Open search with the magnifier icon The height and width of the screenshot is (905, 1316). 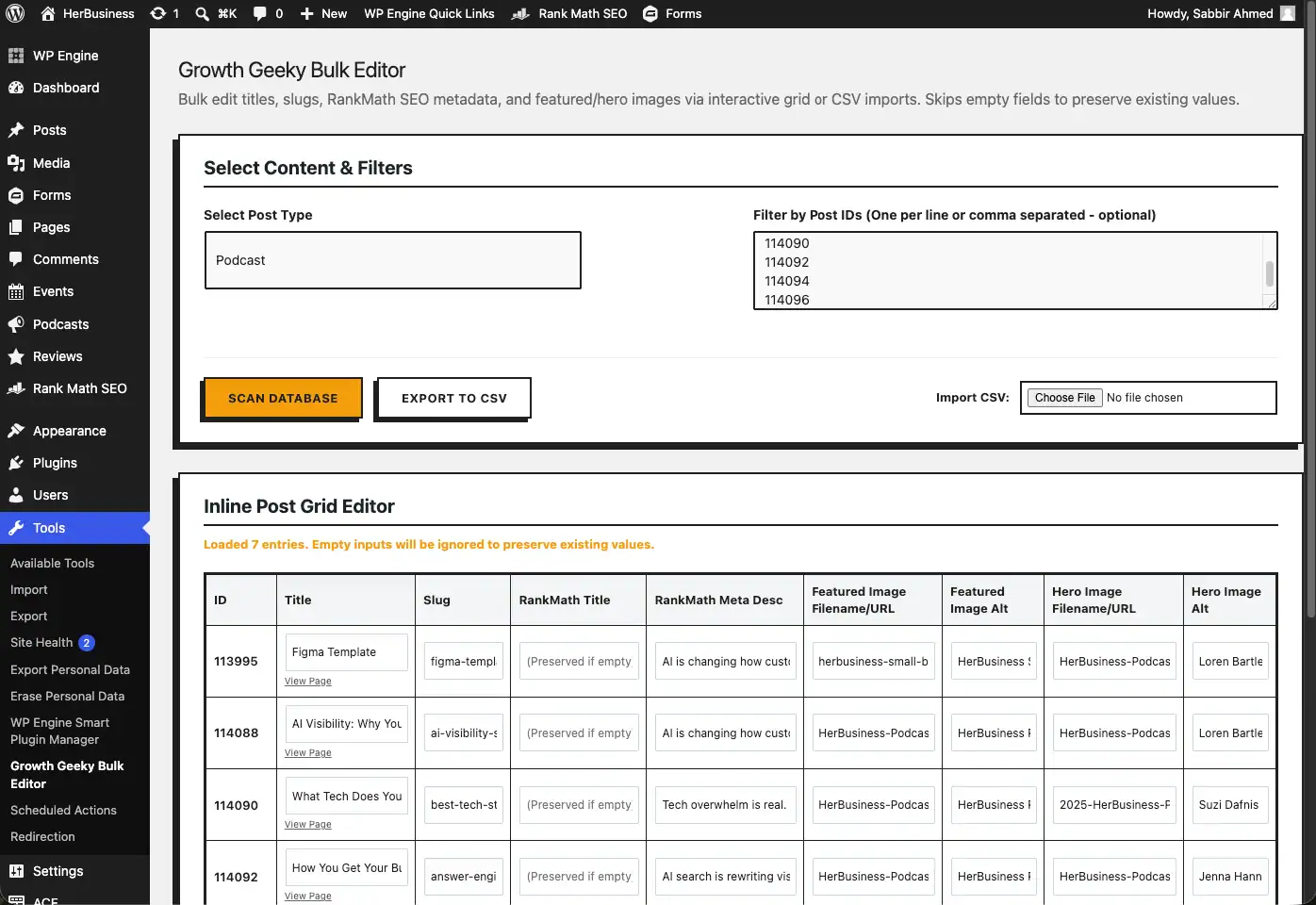pos(202,13)
